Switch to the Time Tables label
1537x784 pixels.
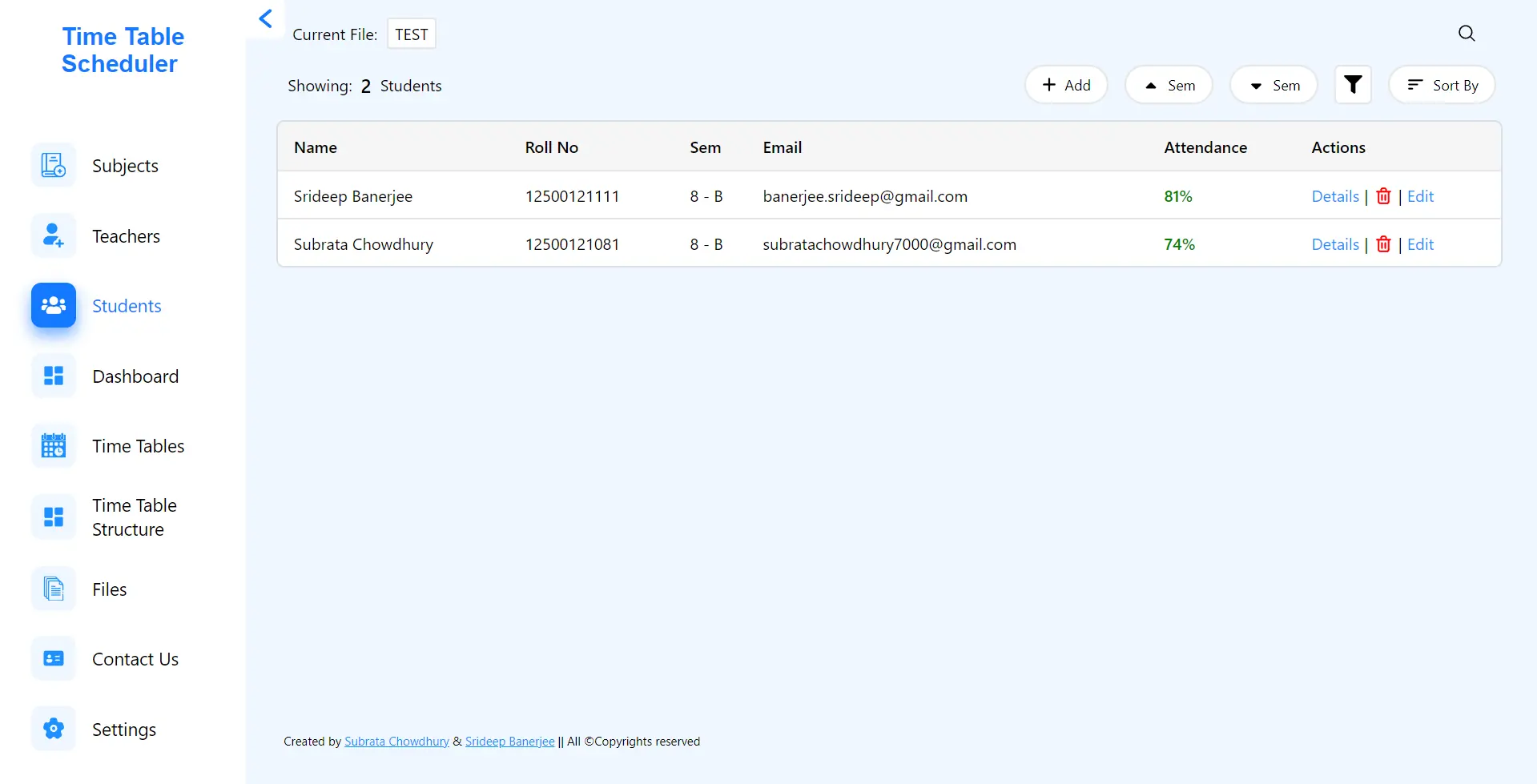[x=138, y=446]
